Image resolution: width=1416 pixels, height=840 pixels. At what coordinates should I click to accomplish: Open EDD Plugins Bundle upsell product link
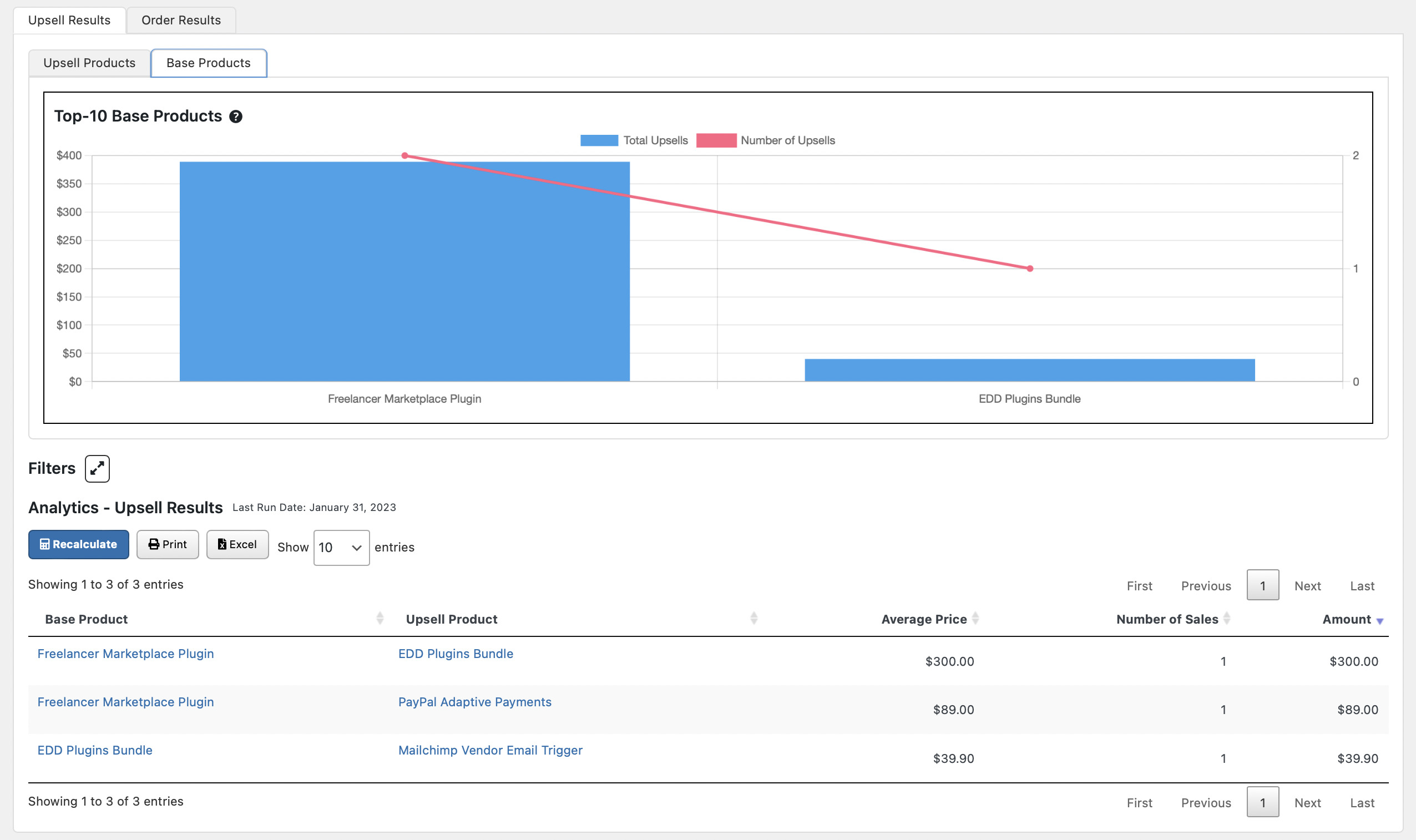pyautogui.click(x=456, y=654)
